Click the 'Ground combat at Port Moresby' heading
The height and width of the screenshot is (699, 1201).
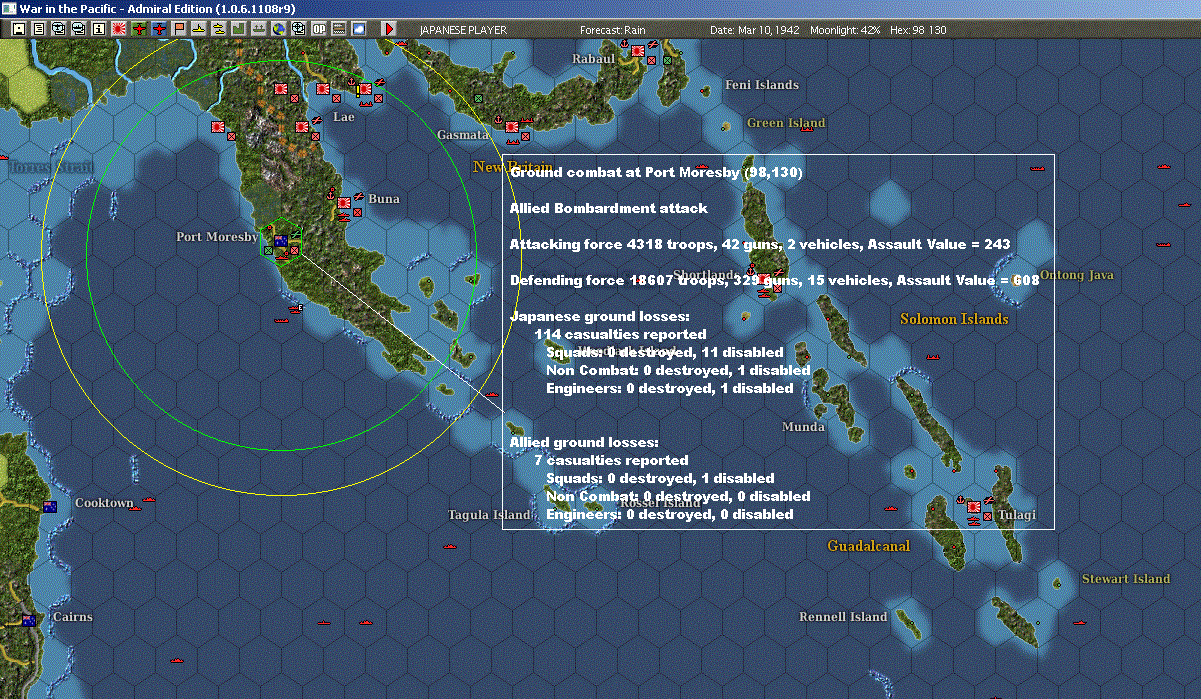(656, 172)
